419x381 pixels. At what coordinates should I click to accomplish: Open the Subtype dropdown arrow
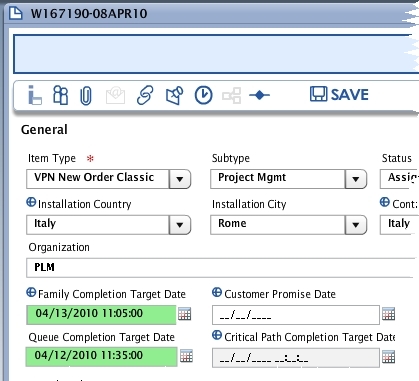click(356, 179)
